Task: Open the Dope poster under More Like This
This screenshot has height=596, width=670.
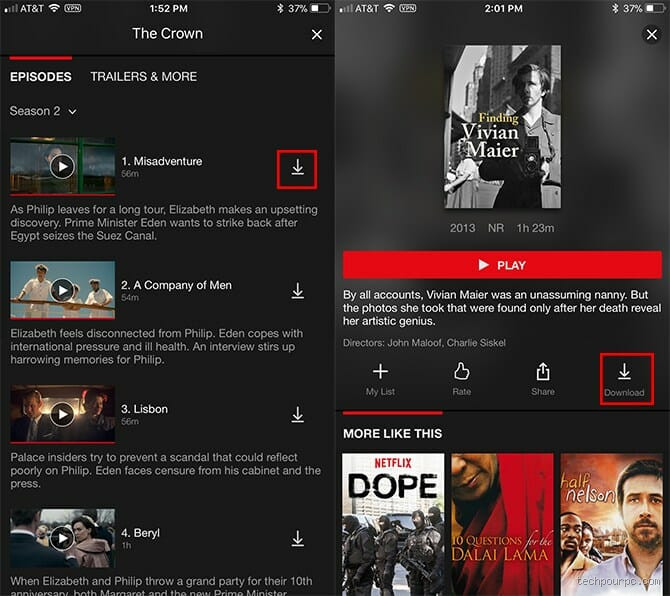Action: coord(393,525)
